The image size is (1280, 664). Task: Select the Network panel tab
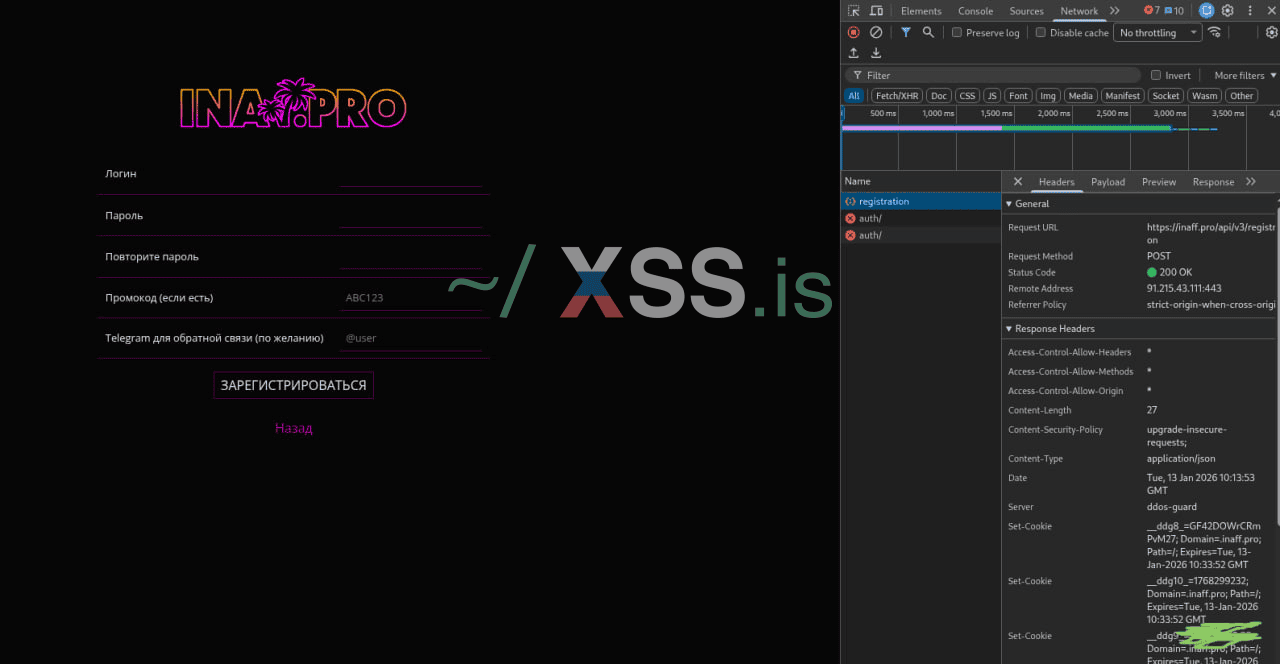pyautogui.click(x=1079, y=11)
